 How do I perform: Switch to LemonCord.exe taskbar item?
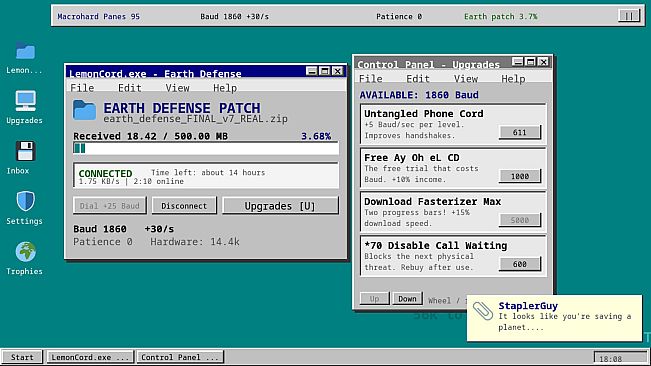90,357
